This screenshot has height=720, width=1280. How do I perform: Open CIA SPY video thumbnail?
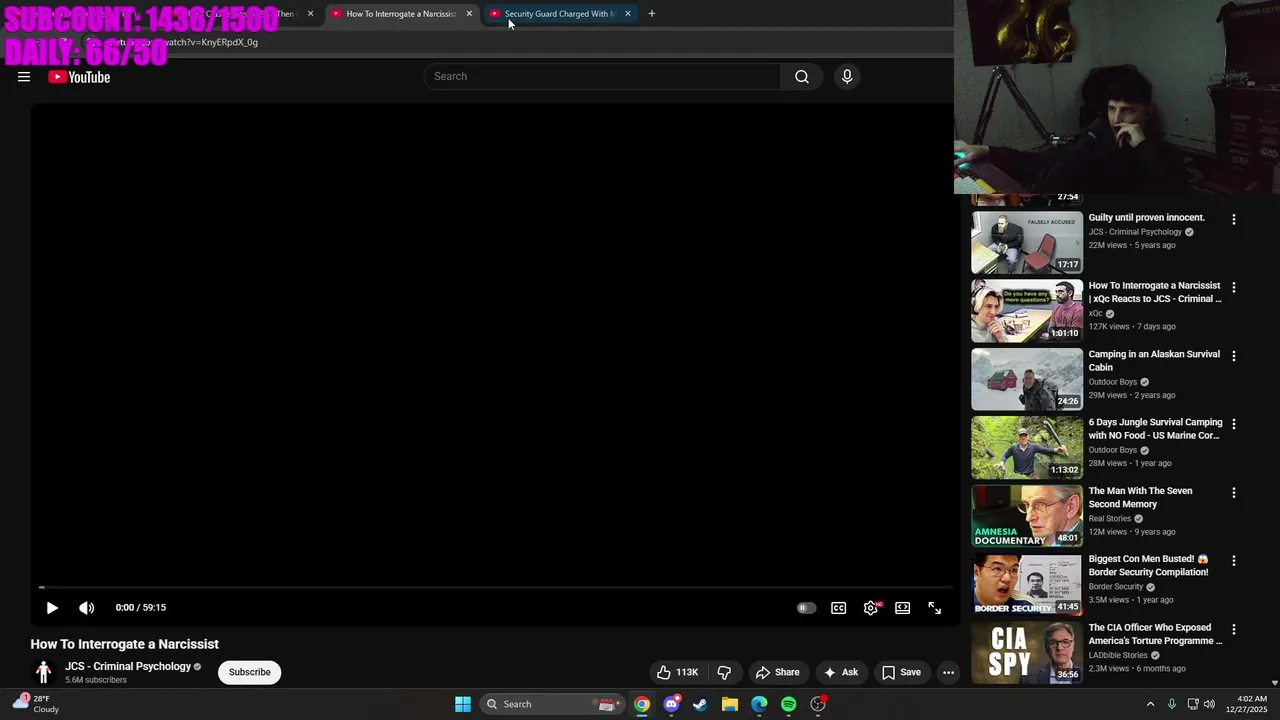(x=1027, y=653)
